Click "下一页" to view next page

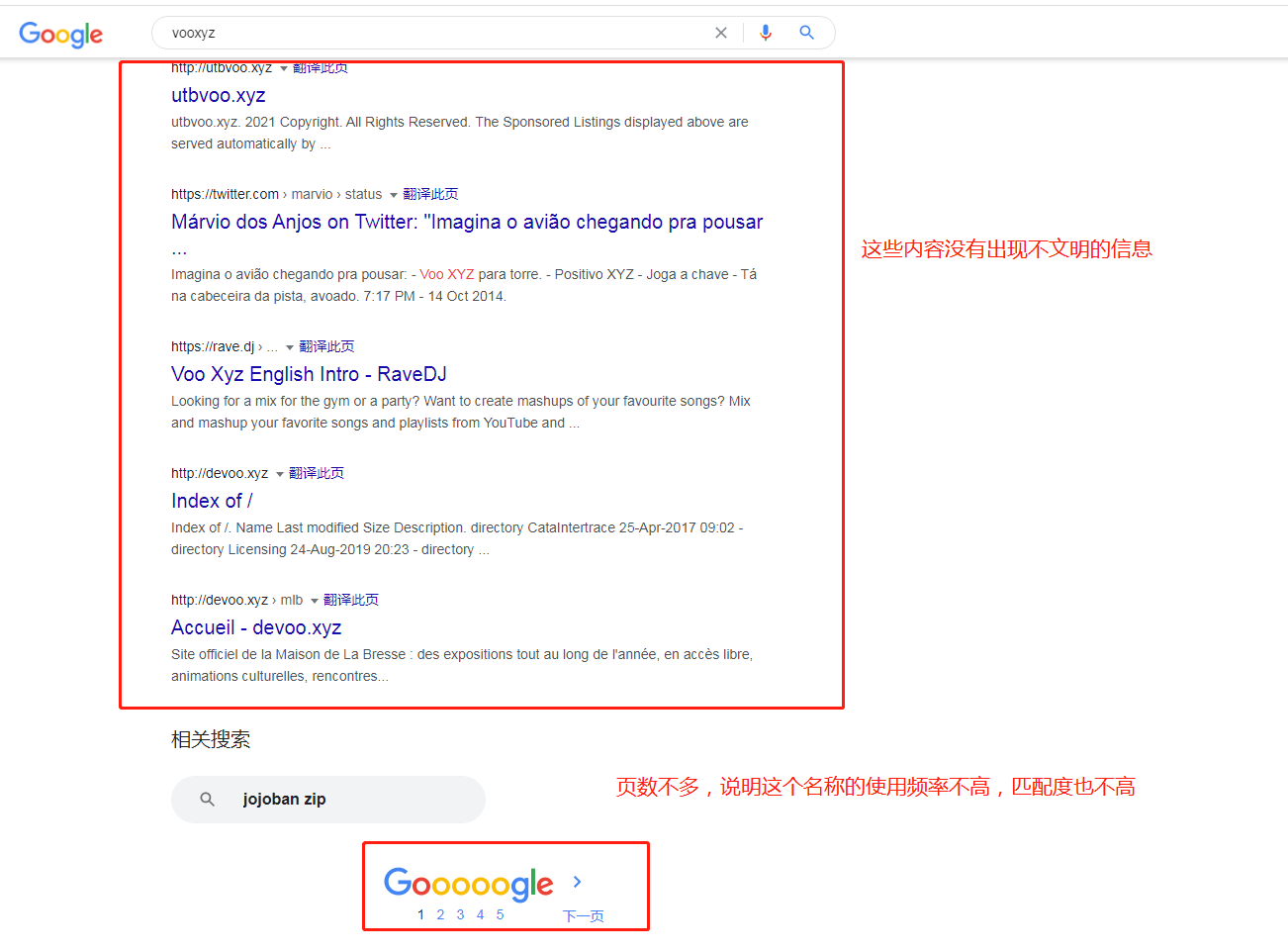tap(583, 916)
